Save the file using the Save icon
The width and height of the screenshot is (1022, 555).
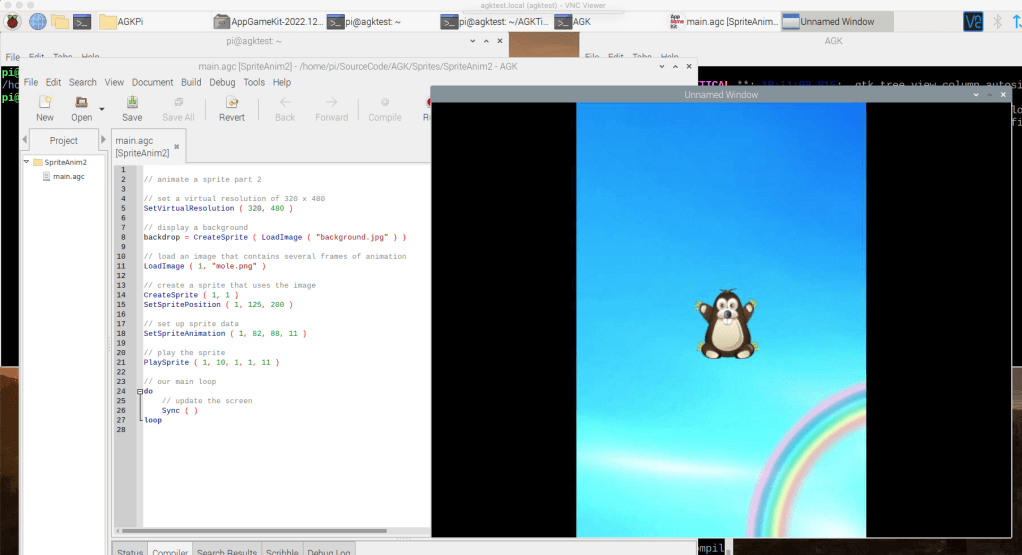tap(132, 103)
